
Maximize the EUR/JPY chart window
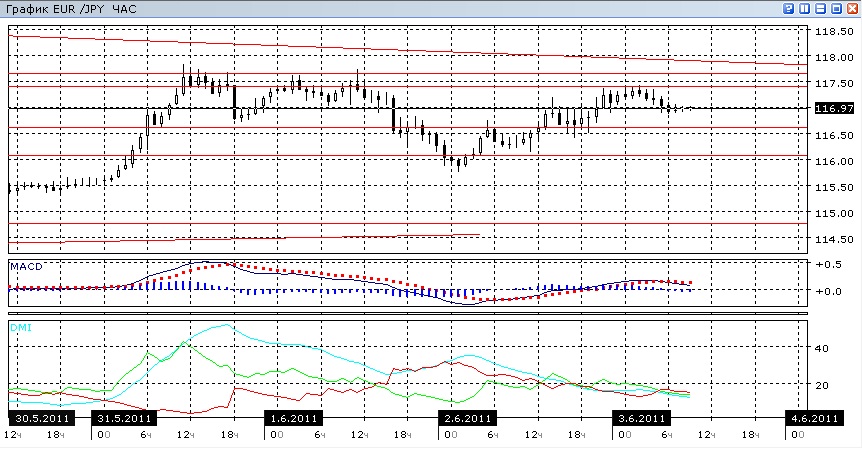pyautogui.click(x=837, y=8)
